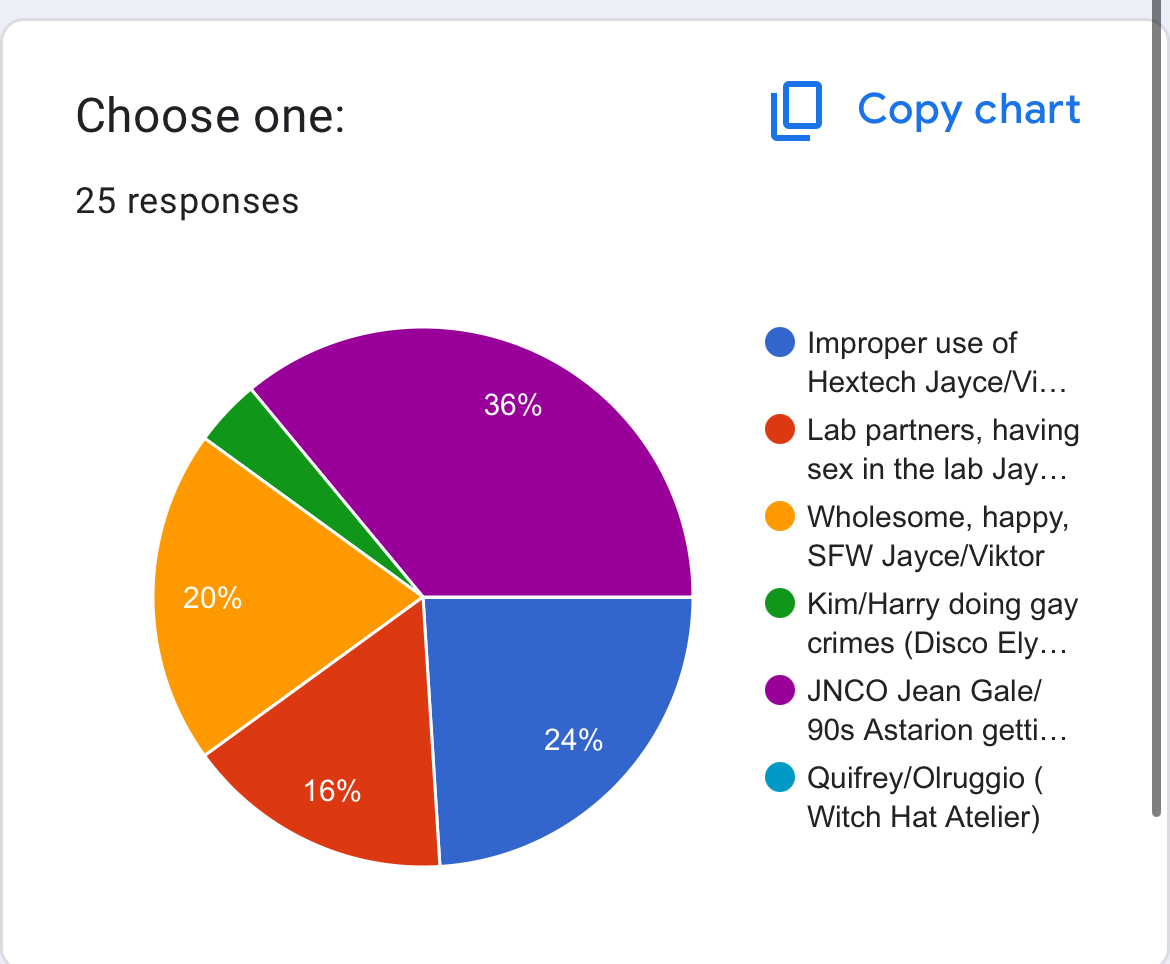1170x964 pixels.
Task: Click the green legend dot for Kim/Harry
Action: point(779,604)
